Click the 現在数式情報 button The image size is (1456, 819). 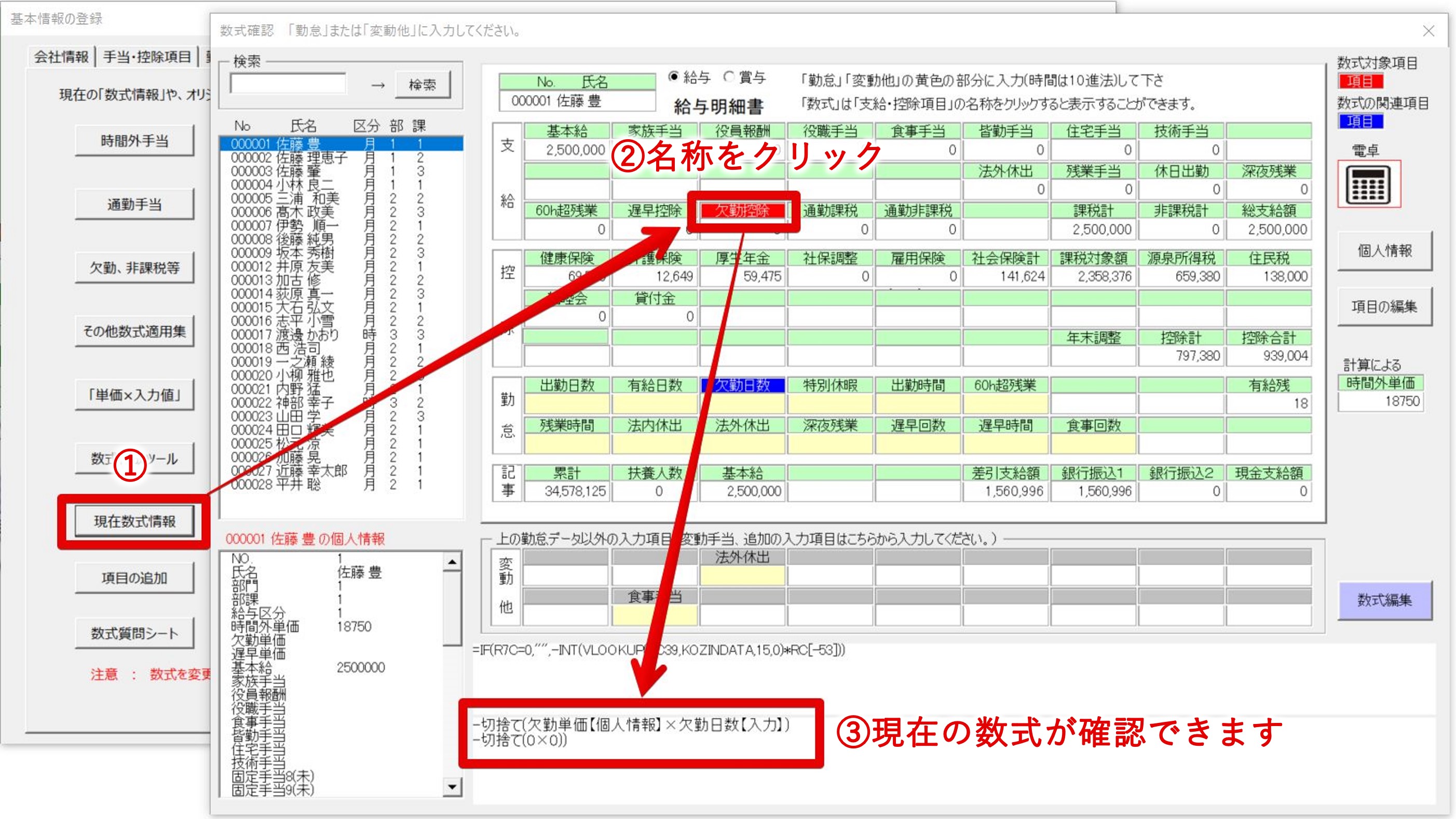[x=134, y=521]
